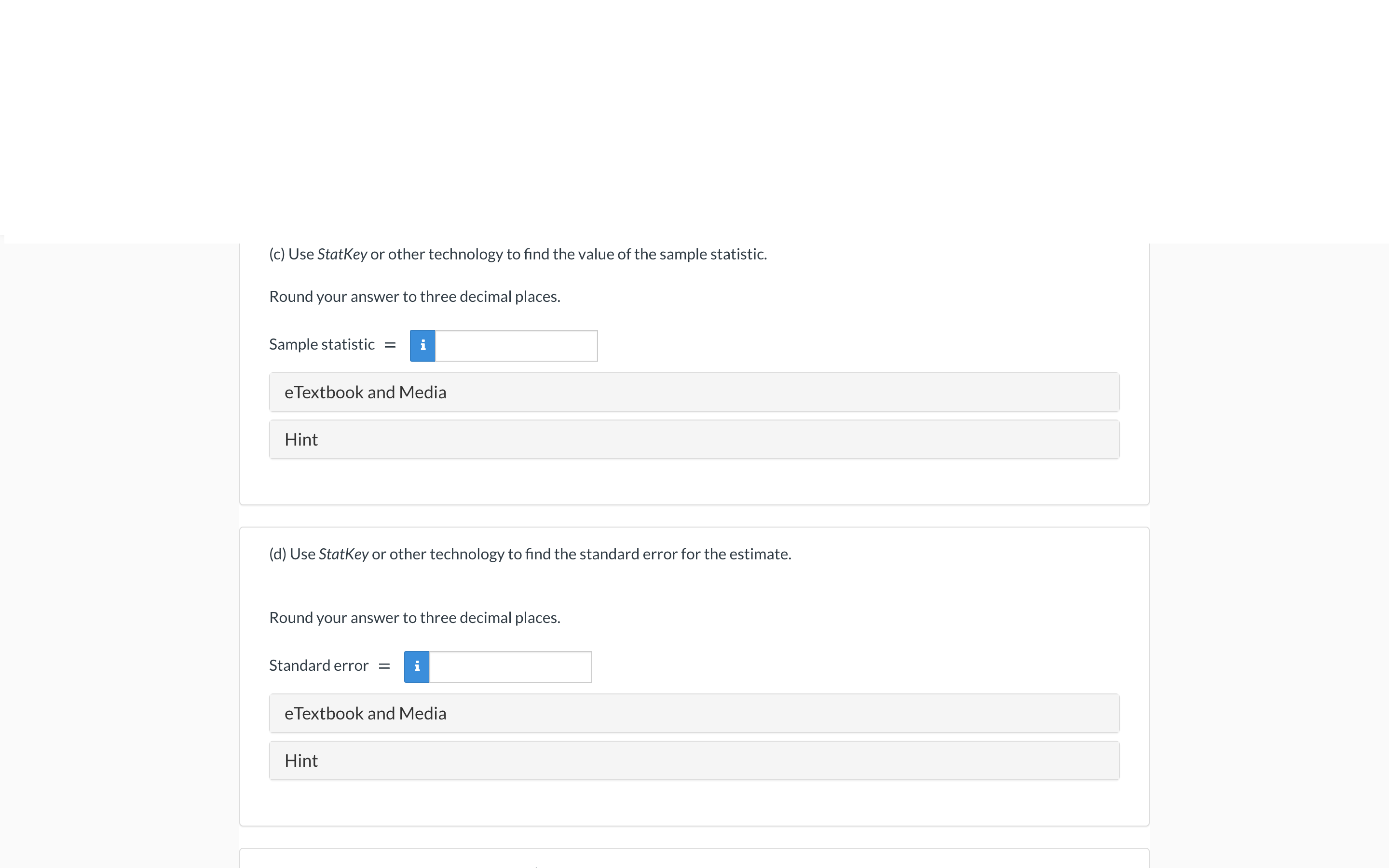Click the Sample statistic answer field

[517, 345]
